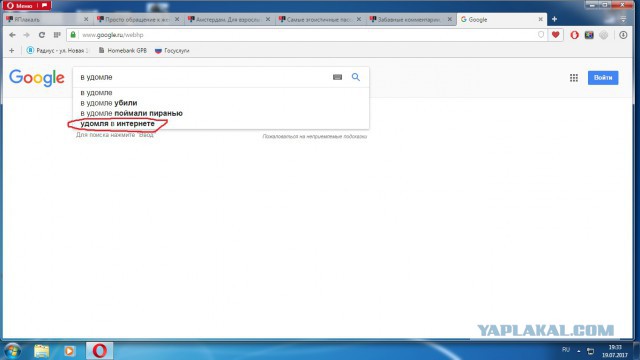Go forward with the forward arrow
640x360 pixels.
tap(27, 35)
